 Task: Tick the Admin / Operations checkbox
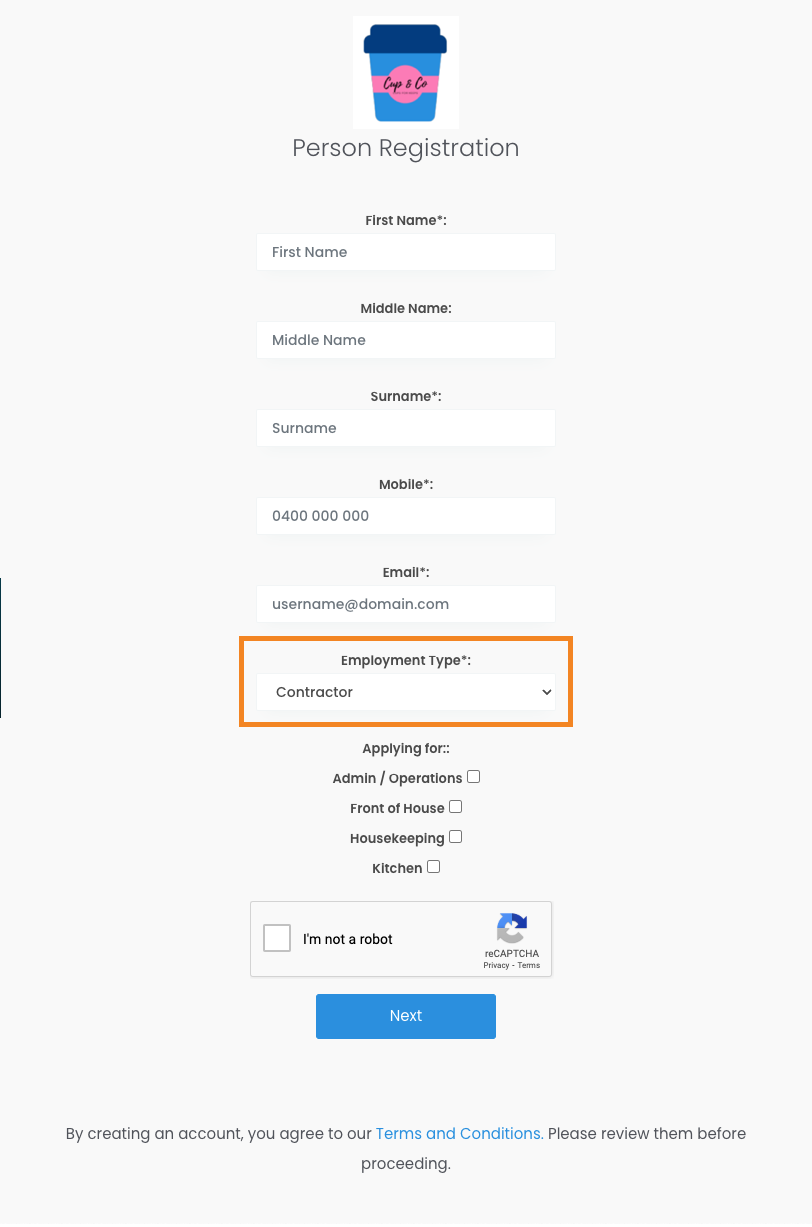pos(474,777)
